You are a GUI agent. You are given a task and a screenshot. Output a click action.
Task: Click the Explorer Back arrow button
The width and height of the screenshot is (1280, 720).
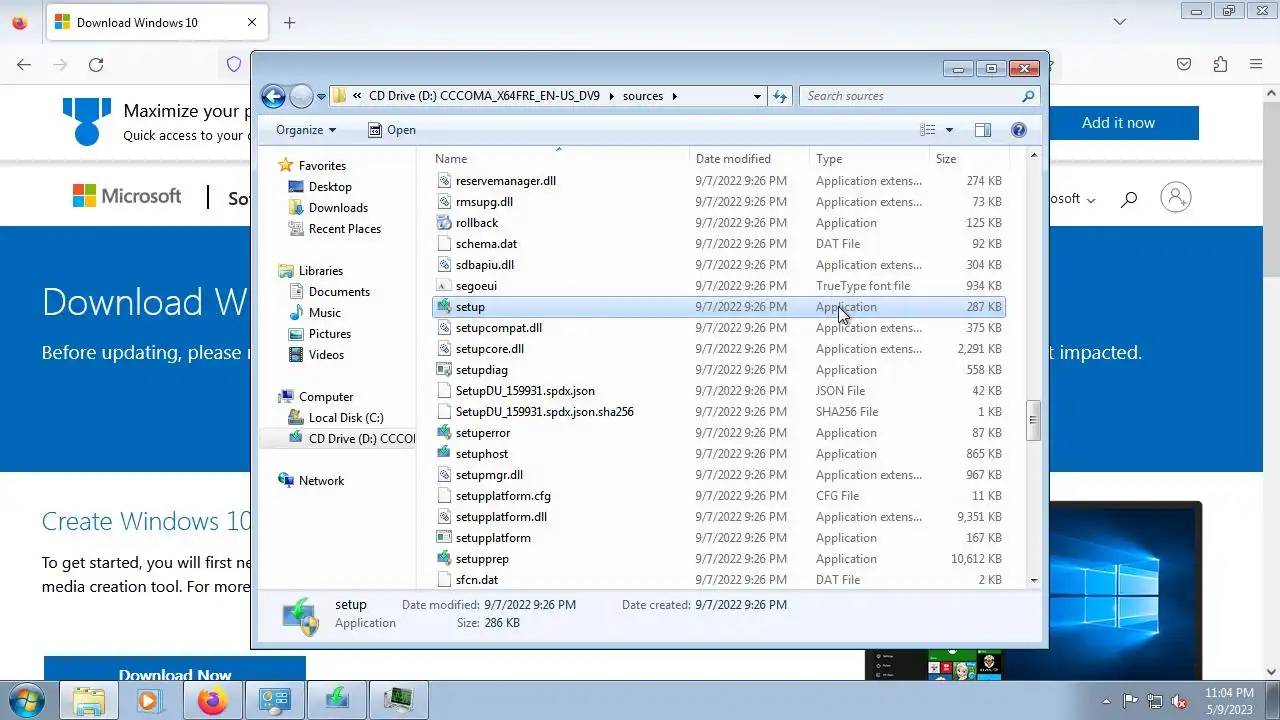click(273, 96)
